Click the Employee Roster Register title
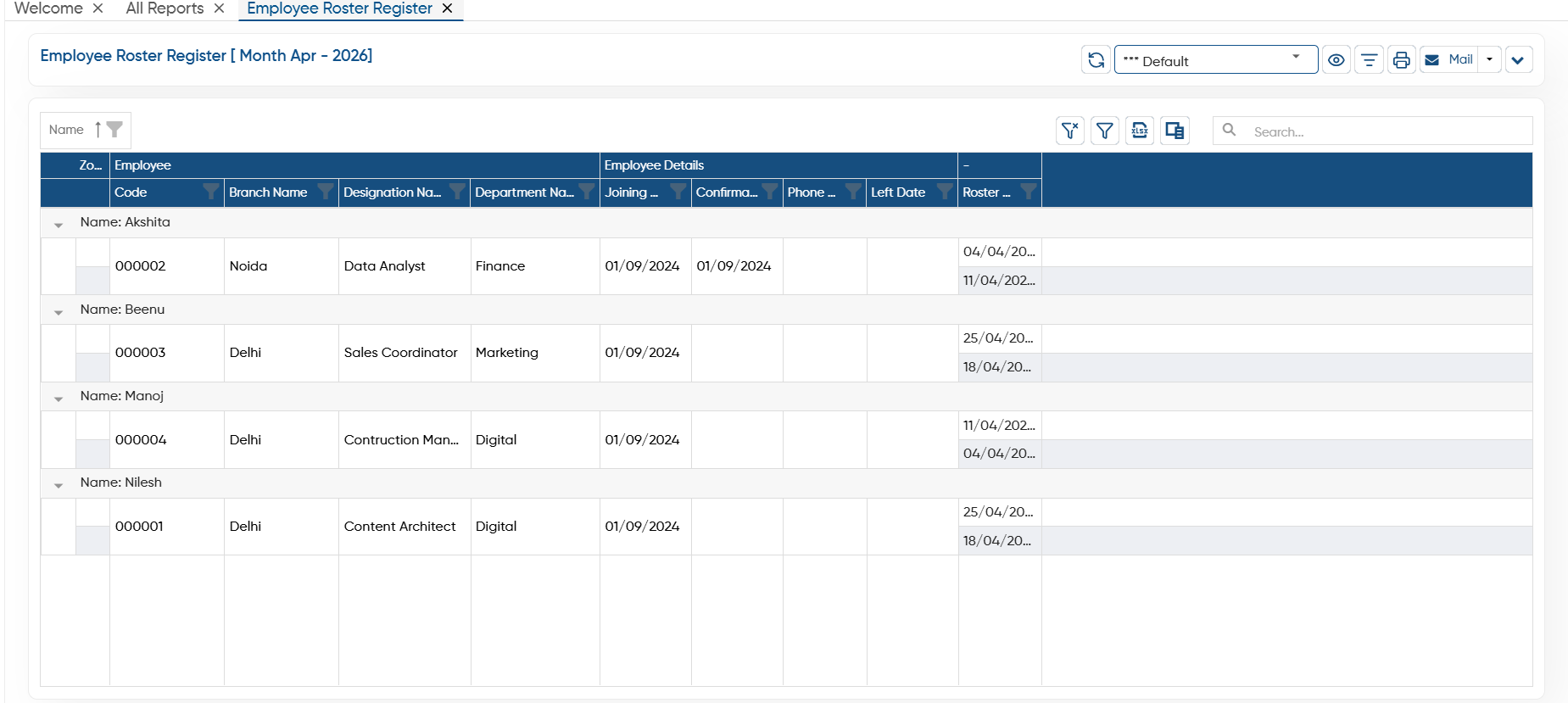Screen dimensions: 1568x703 [206, 56]
